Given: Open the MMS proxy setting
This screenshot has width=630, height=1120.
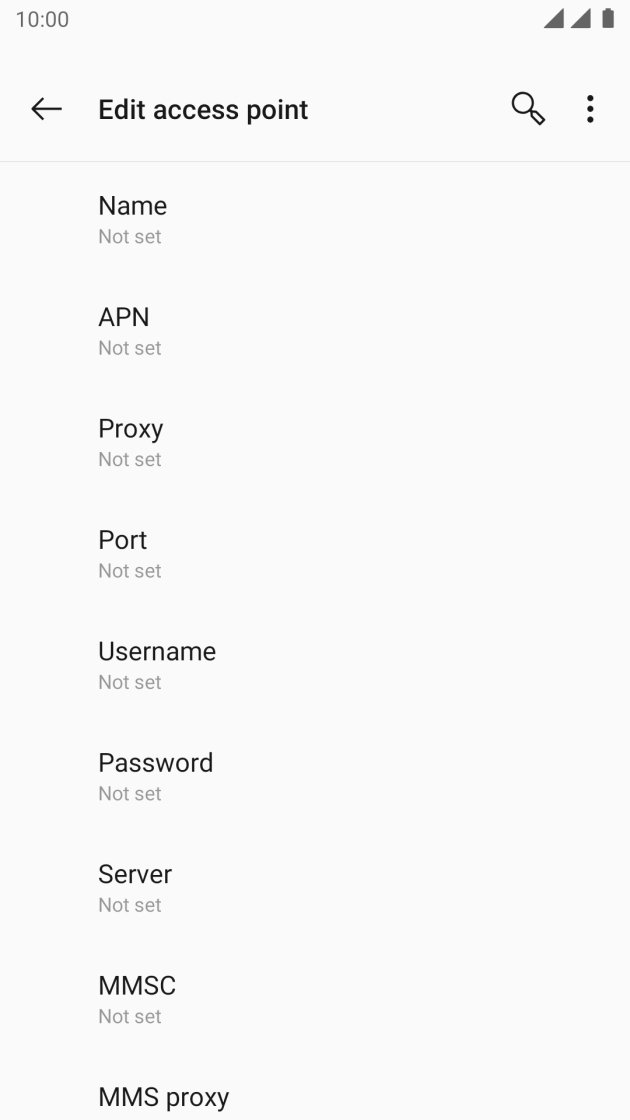Looking at the screenshot, I should 163,1097.
